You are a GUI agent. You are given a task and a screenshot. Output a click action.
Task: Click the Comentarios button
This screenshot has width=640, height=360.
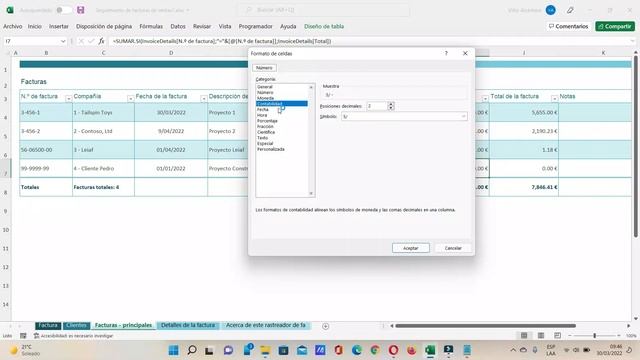click(569, 26)
